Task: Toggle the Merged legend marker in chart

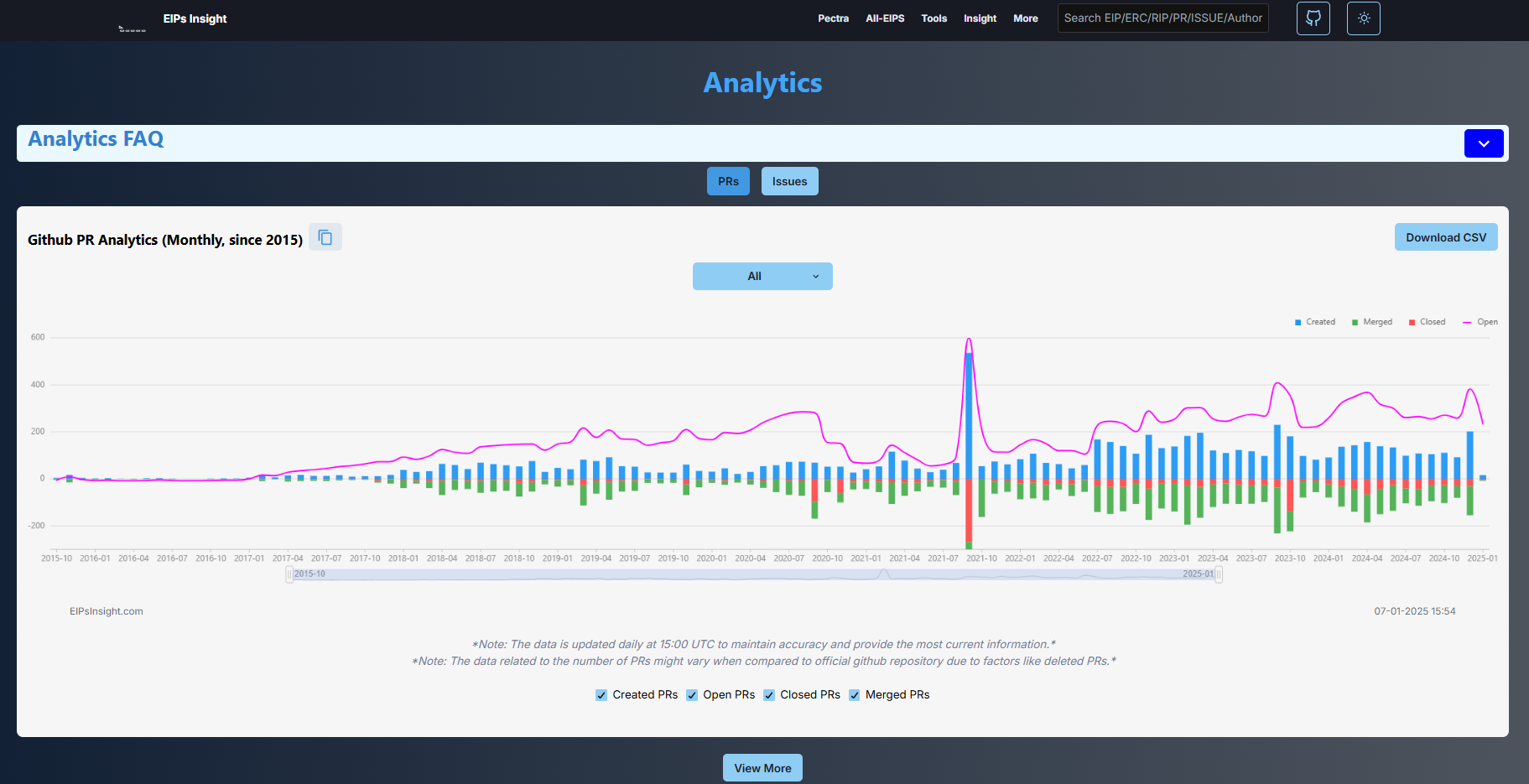Action: [1355, 322]
